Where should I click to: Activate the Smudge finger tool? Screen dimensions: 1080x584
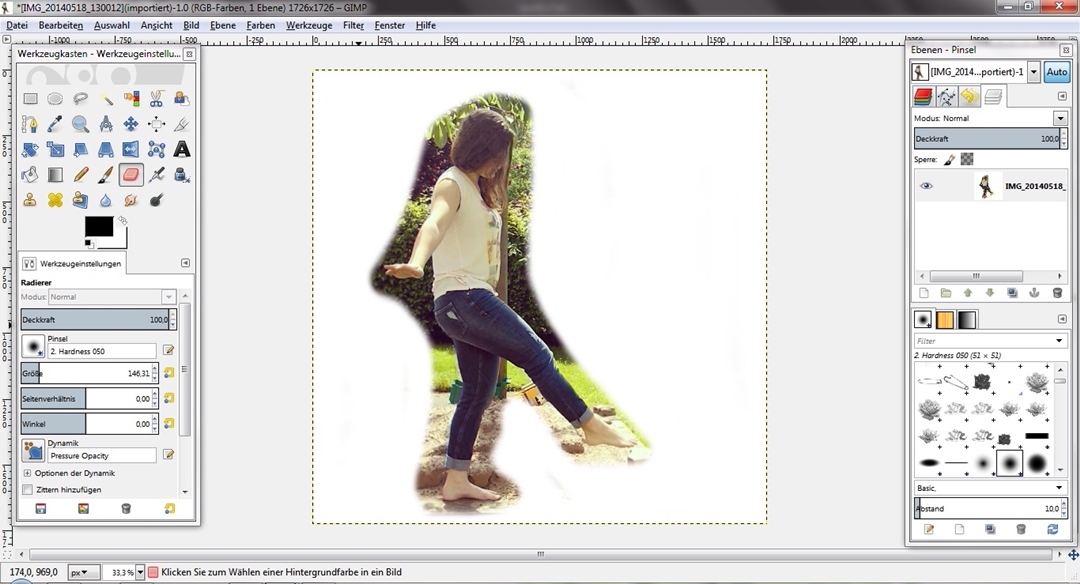(131, 200)
